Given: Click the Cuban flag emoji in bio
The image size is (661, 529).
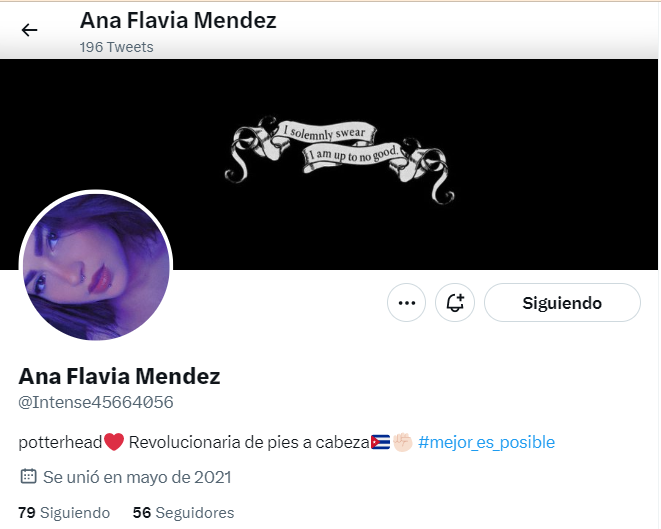Looking at the screenshot, I should pyautogui.click(x=380, y=442).
